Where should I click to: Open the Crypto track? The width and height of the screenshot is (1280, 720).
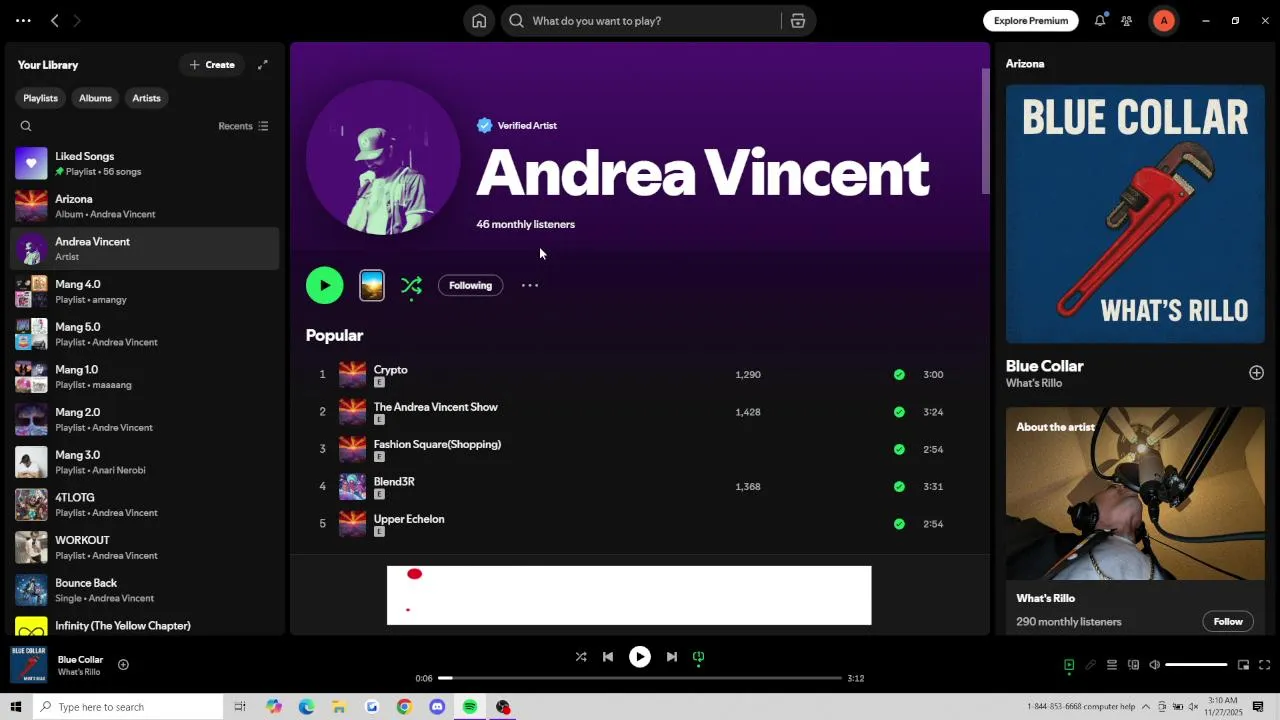point(390,370)
